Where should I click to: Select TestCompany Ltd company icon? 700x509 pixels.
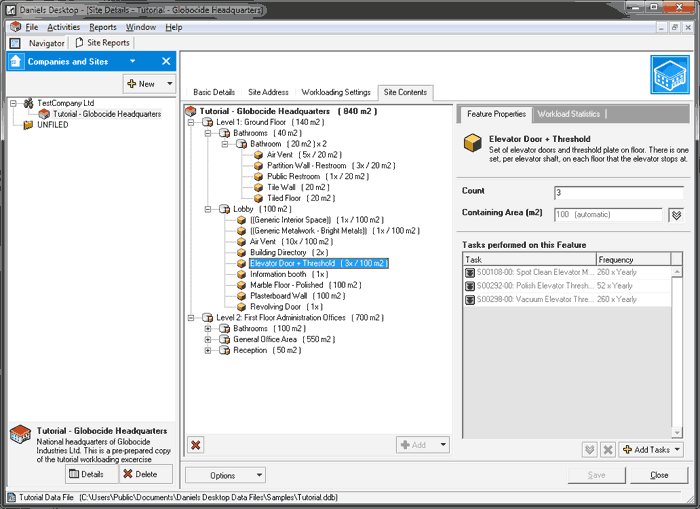coord(28,103)
